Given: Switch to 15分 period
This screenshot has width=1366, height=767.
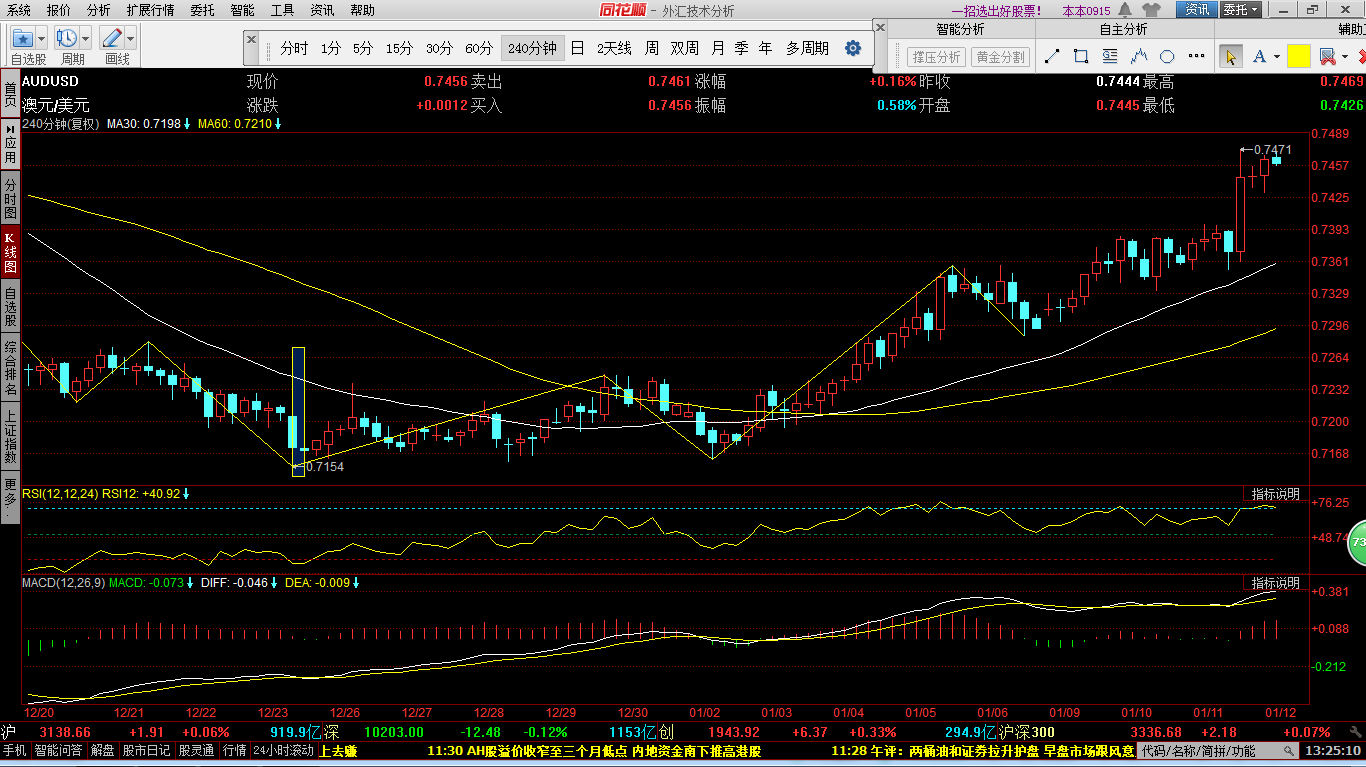Looking at the screenshot, I should (399, 48).
